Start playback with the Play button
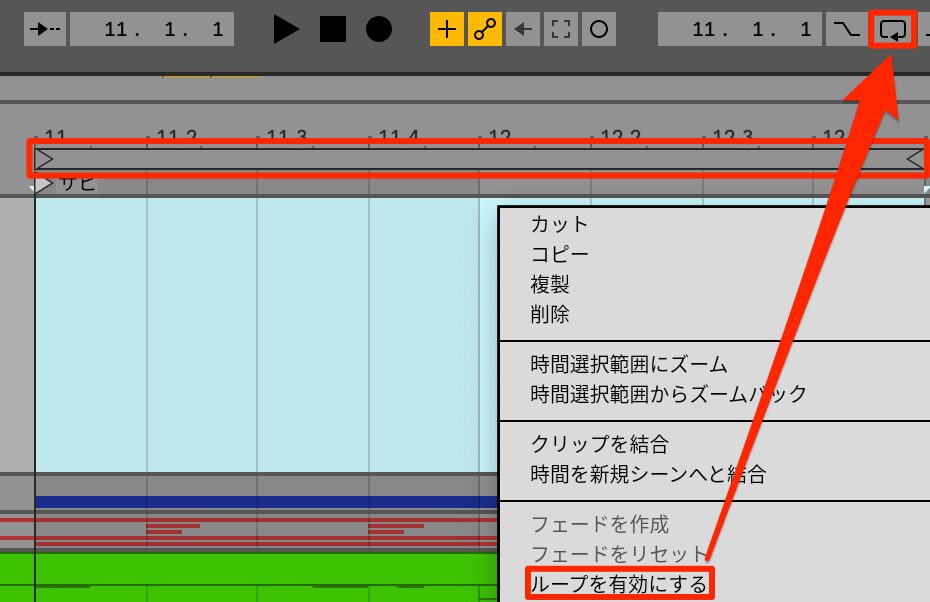 [286, 29]
